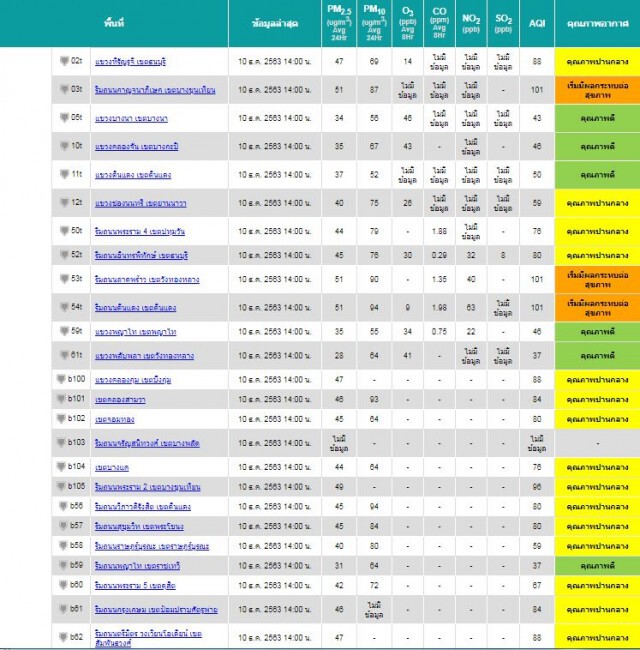The height and width of the screenshot is (650, 640).
Task: Click the marker icon beside station b59
Action: click(x=63, y=565)
